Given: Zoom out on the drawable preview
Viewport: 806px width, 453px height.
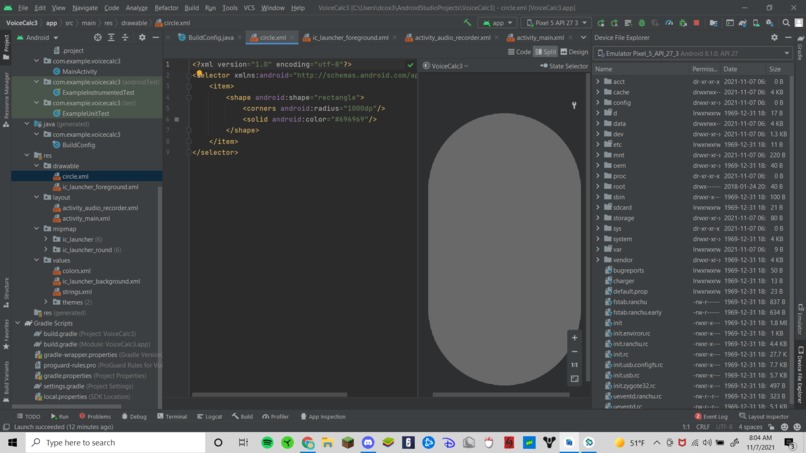Looking at the screenshot, I should point(574,352).
